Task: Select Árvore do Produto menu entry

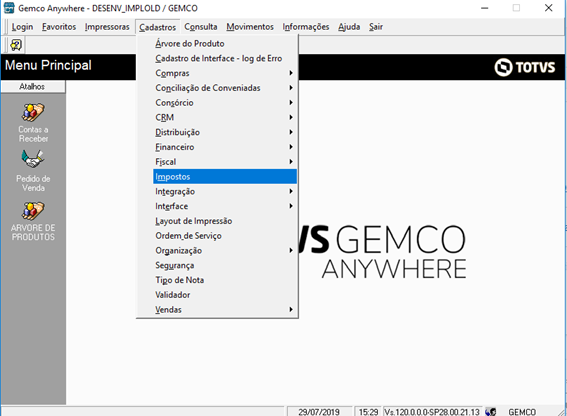Action: click(225, 43)
